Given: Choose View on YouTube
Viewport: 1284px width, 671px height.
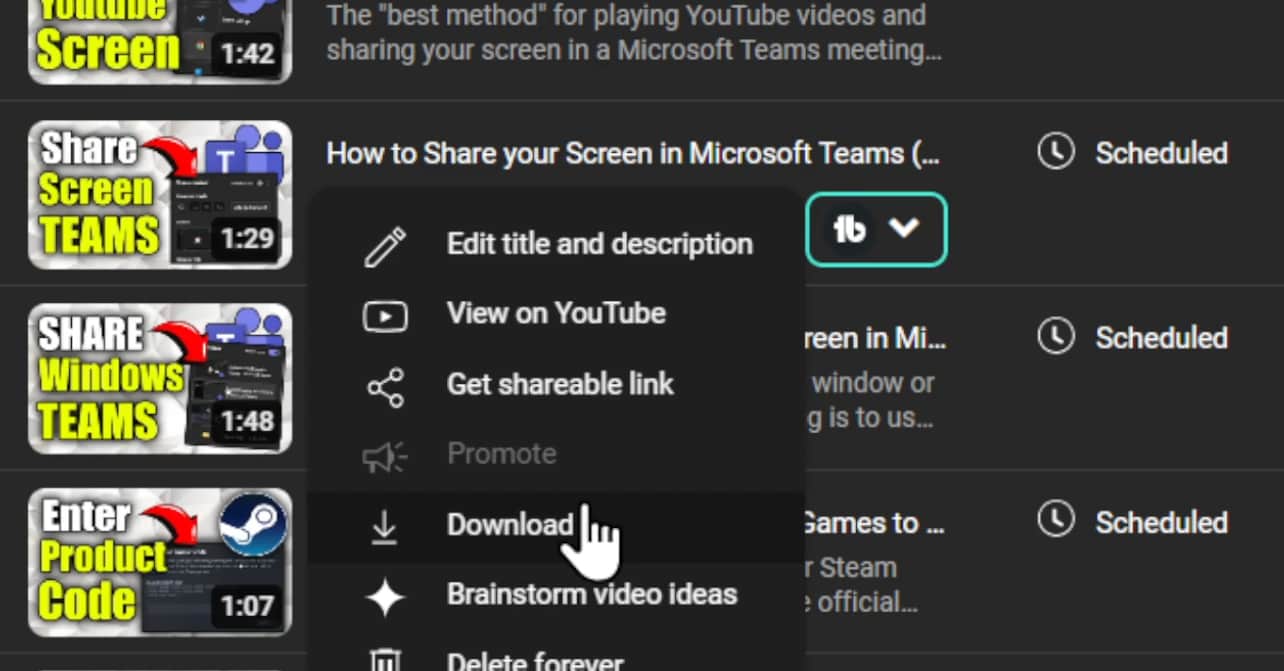Looking at the screenshot, I should (555, 314).
